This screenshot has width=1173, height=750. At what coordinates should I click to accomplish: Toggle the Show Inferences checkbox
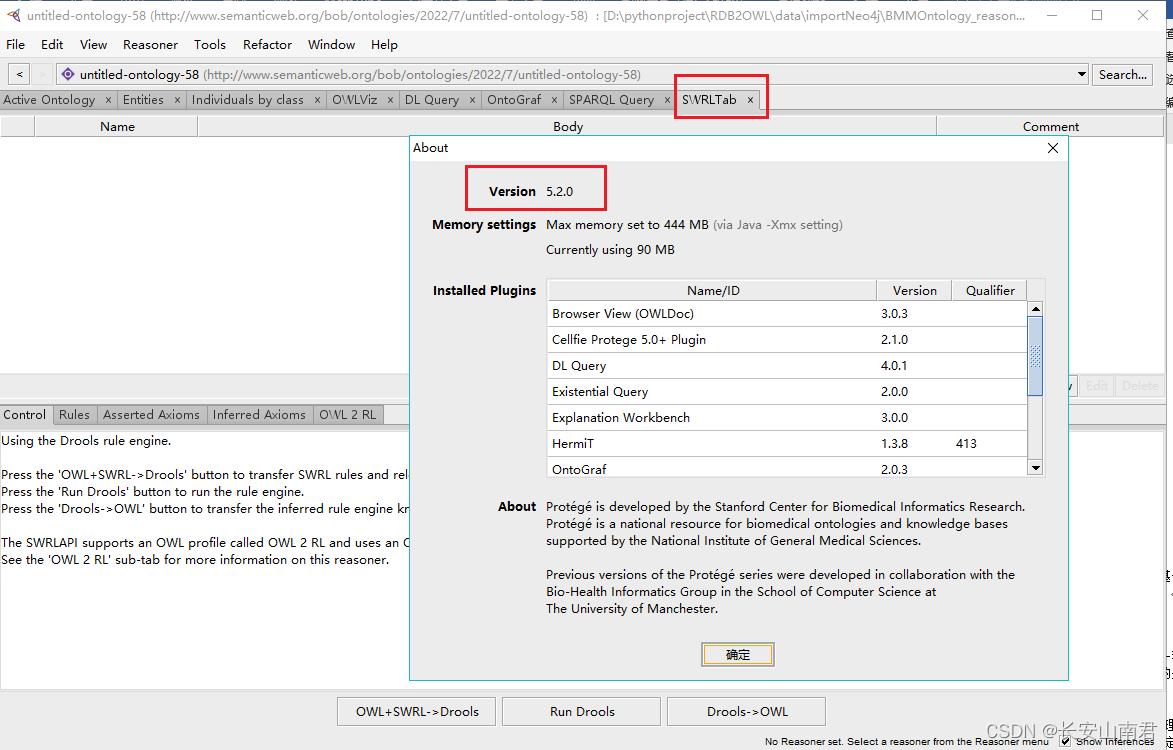pos(1065,741)
